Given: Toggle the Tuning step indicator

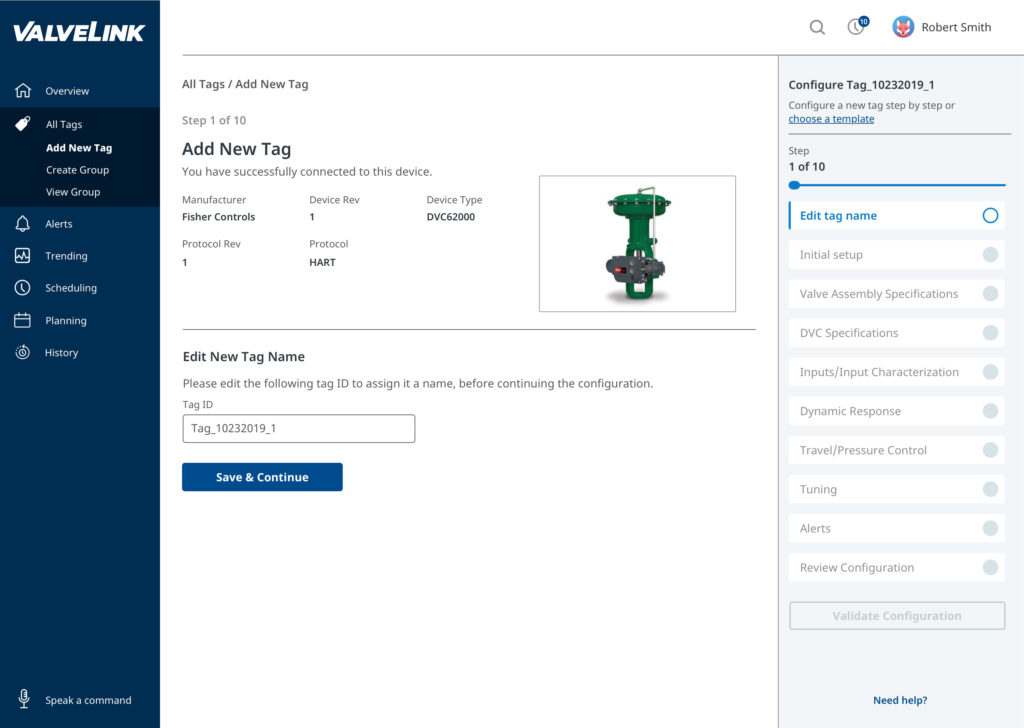Looking at the screenshot, I should click(x=990, y=489).
